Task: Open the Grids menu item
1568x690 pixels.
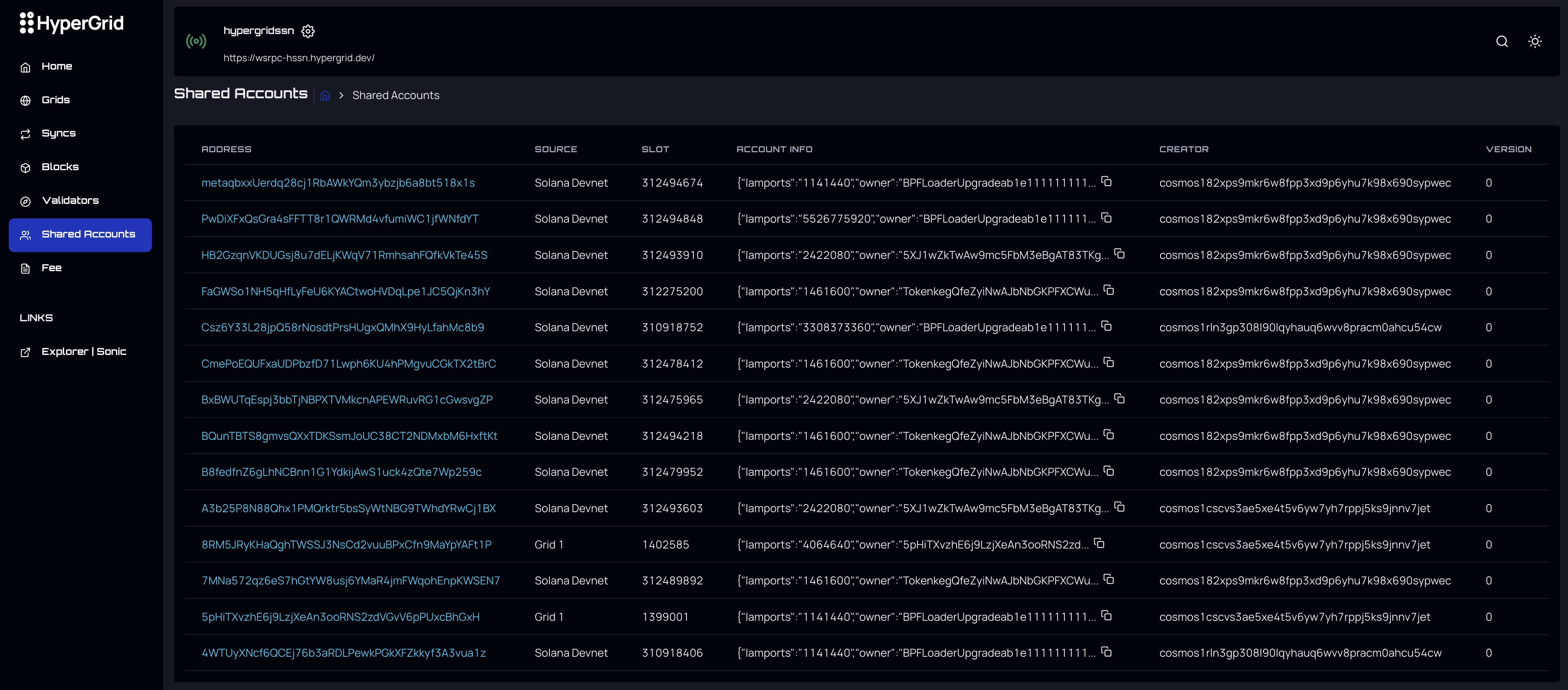Action: [x=55, y=100]
